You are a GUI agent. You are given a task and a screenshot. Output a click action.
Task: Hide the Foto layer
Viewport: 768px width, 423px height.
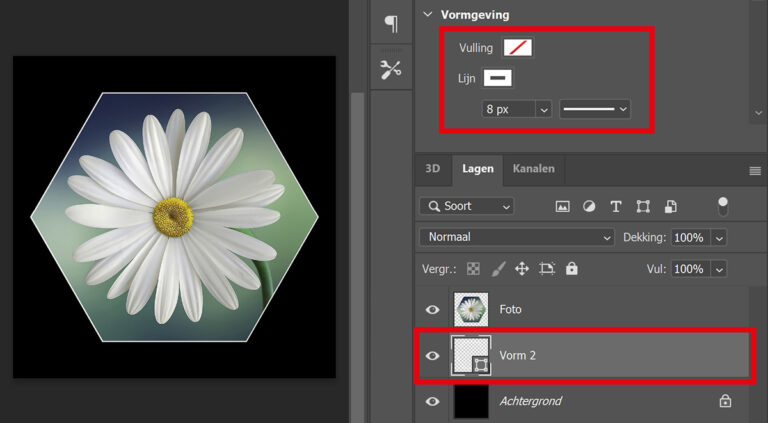coord(432,310)
